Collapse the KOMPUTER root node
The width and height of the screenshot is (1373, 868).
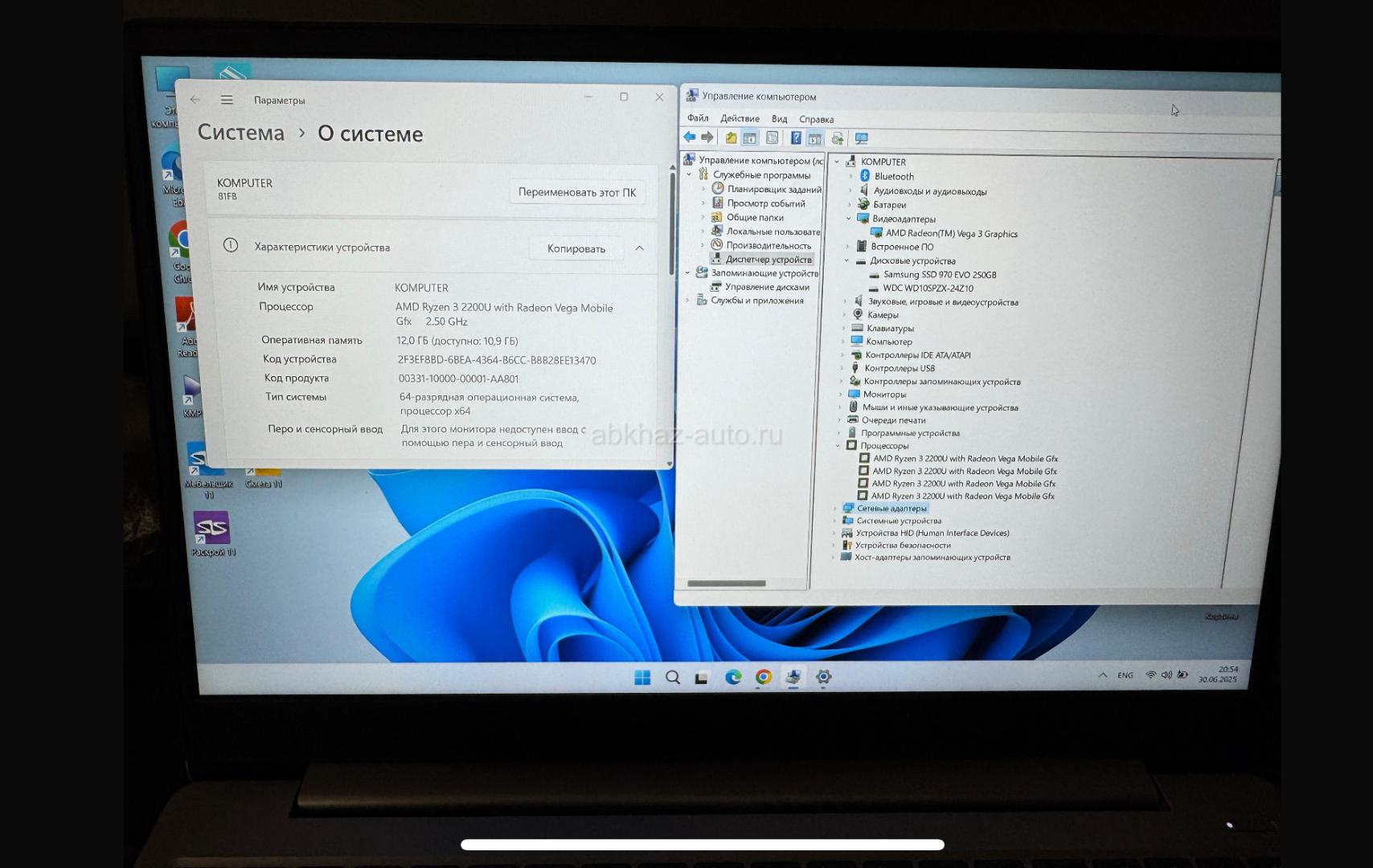[837, 162]
